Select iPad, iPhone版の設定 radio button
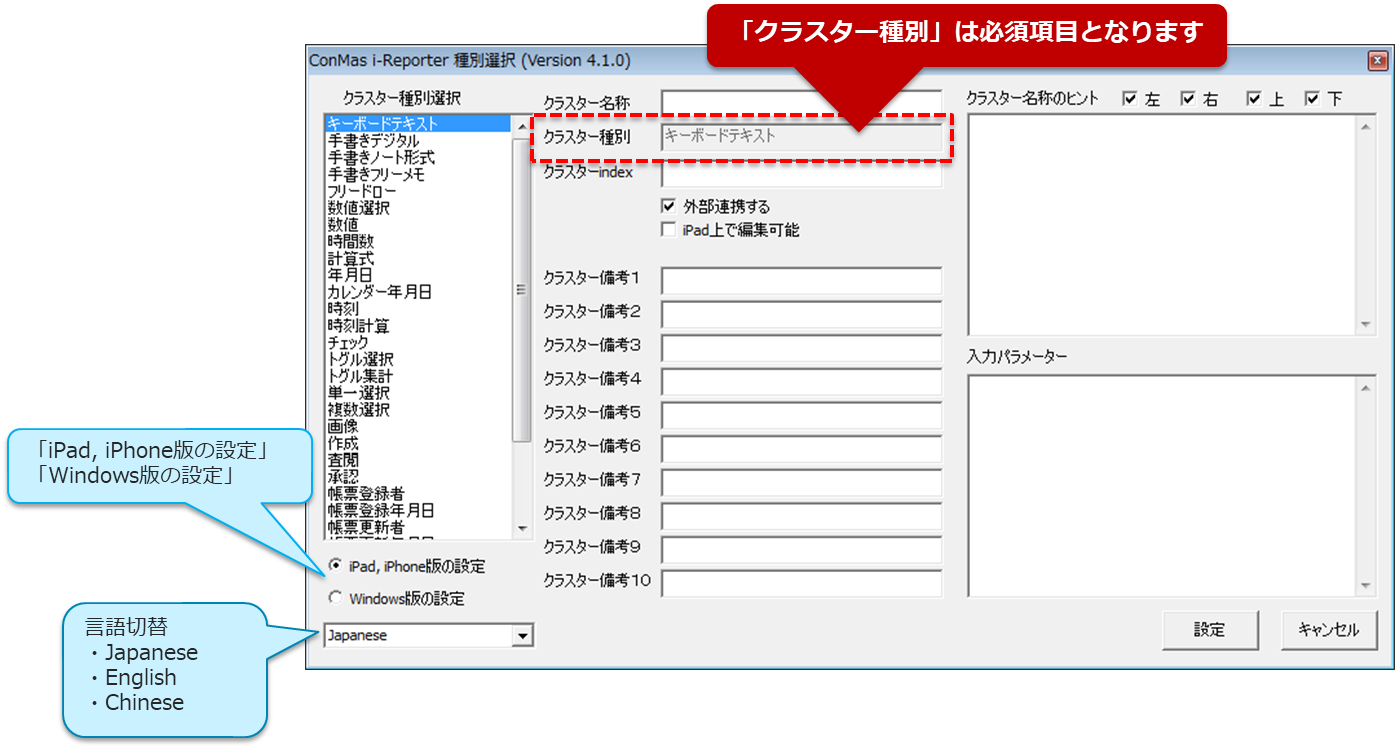This screenshot has height=748, width=1395. 336,566
